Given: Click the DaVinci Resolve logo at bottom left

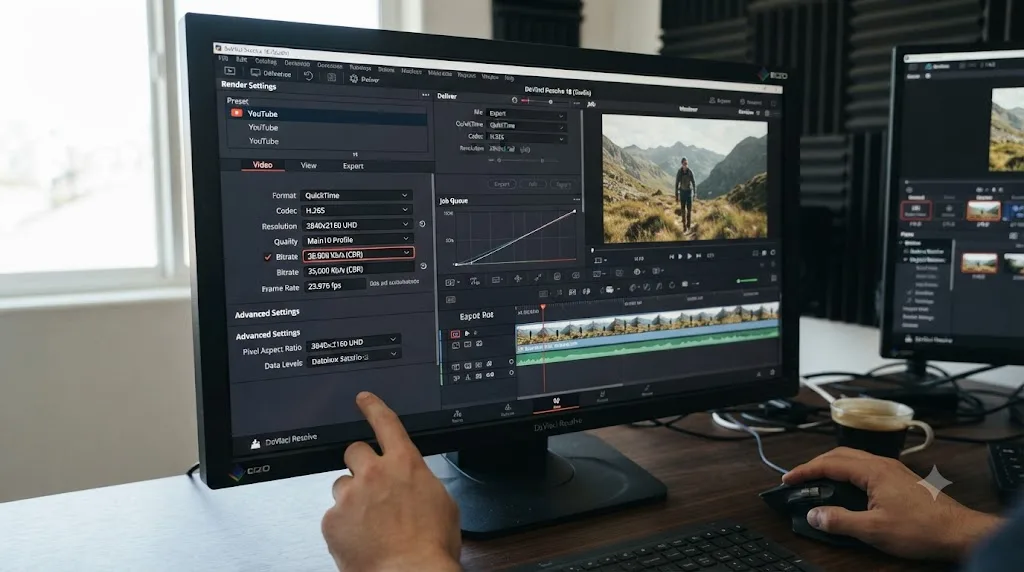Looking at the screenshot, I should pyautogui.click(x=255, y=444).
